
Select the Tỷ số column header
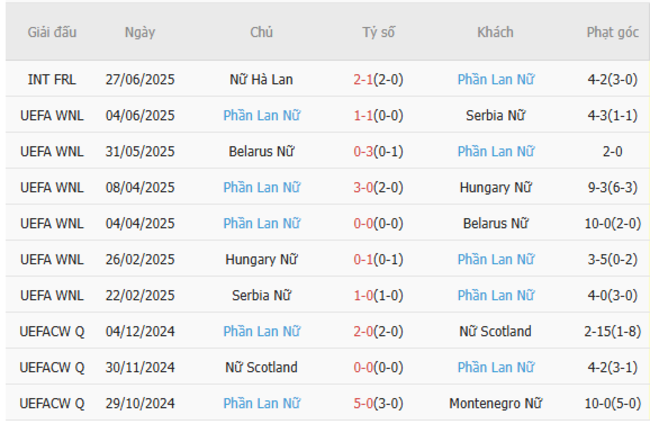(378, 32)
